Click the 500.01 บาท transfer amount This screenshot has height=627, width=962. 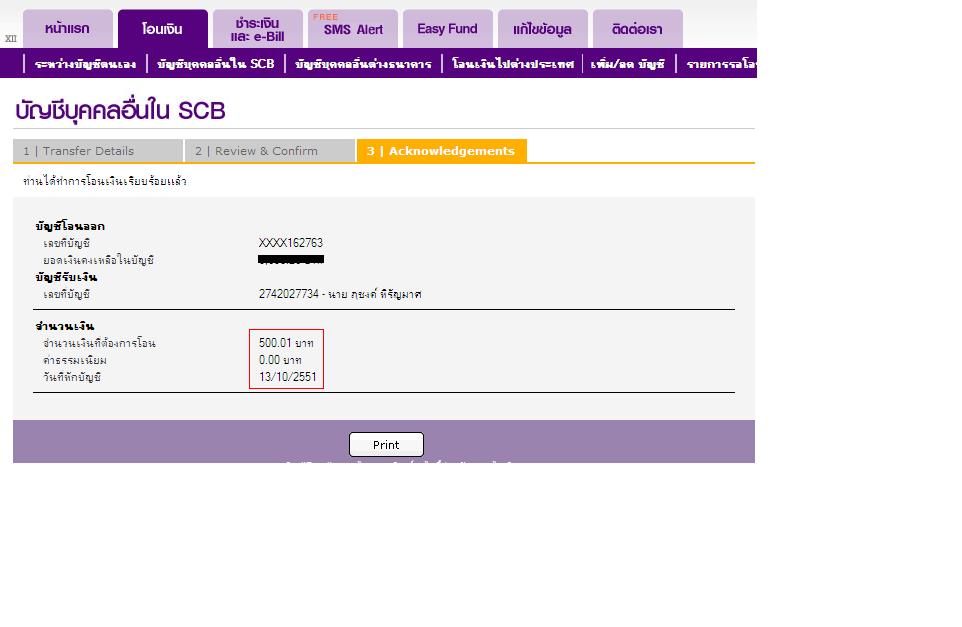286,343
